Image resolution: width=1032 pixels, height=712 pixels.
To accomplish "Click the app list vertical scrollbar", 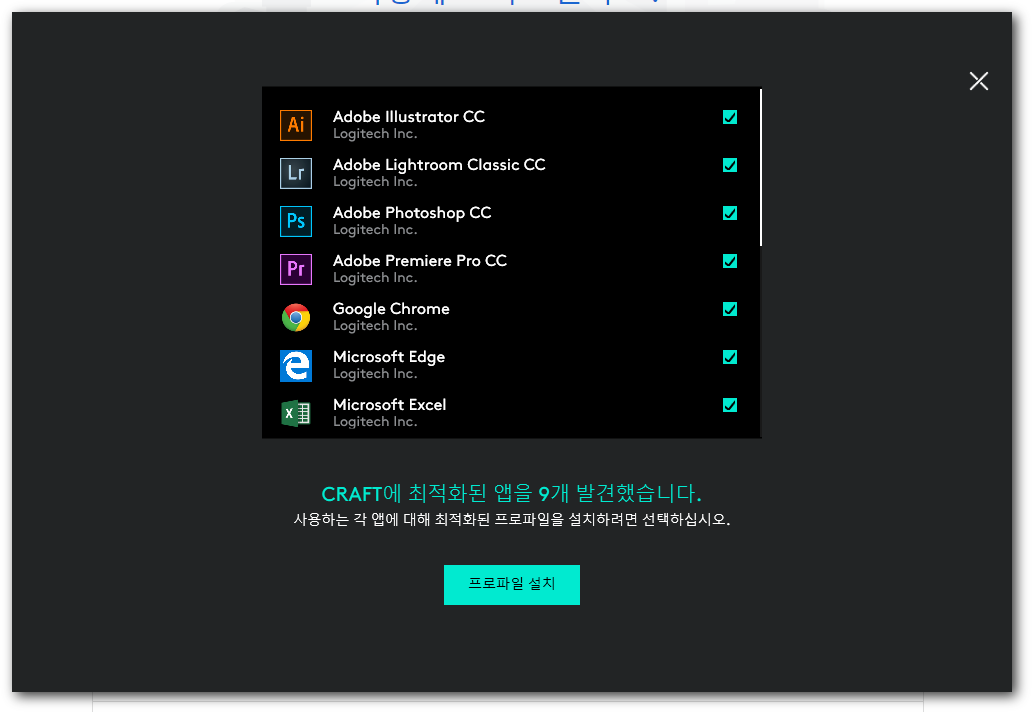I will point(760,168).
